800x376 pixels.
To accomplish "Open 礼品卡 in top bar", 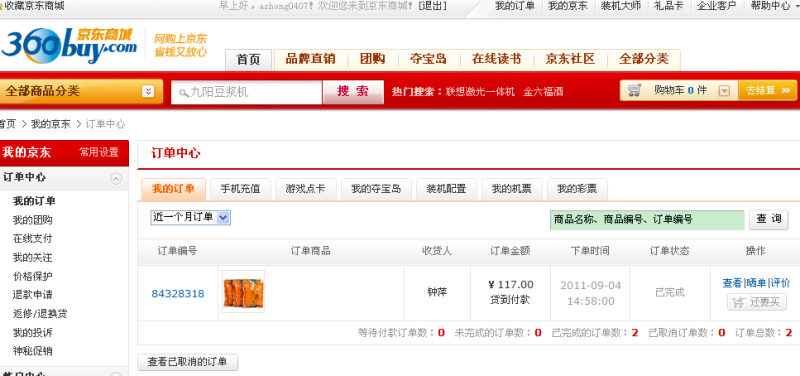I will pos(669,6).
